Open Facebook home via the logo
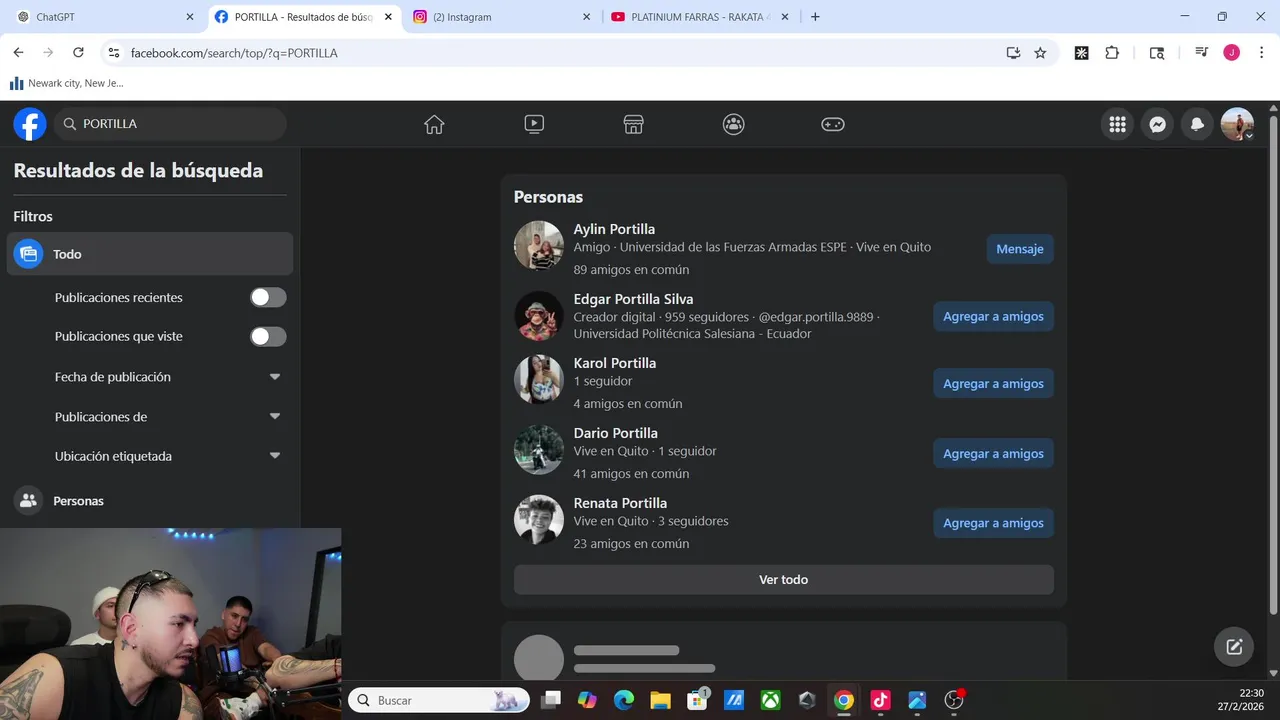Viewport: 1280px width, 720px height. (x=30, y=124)
